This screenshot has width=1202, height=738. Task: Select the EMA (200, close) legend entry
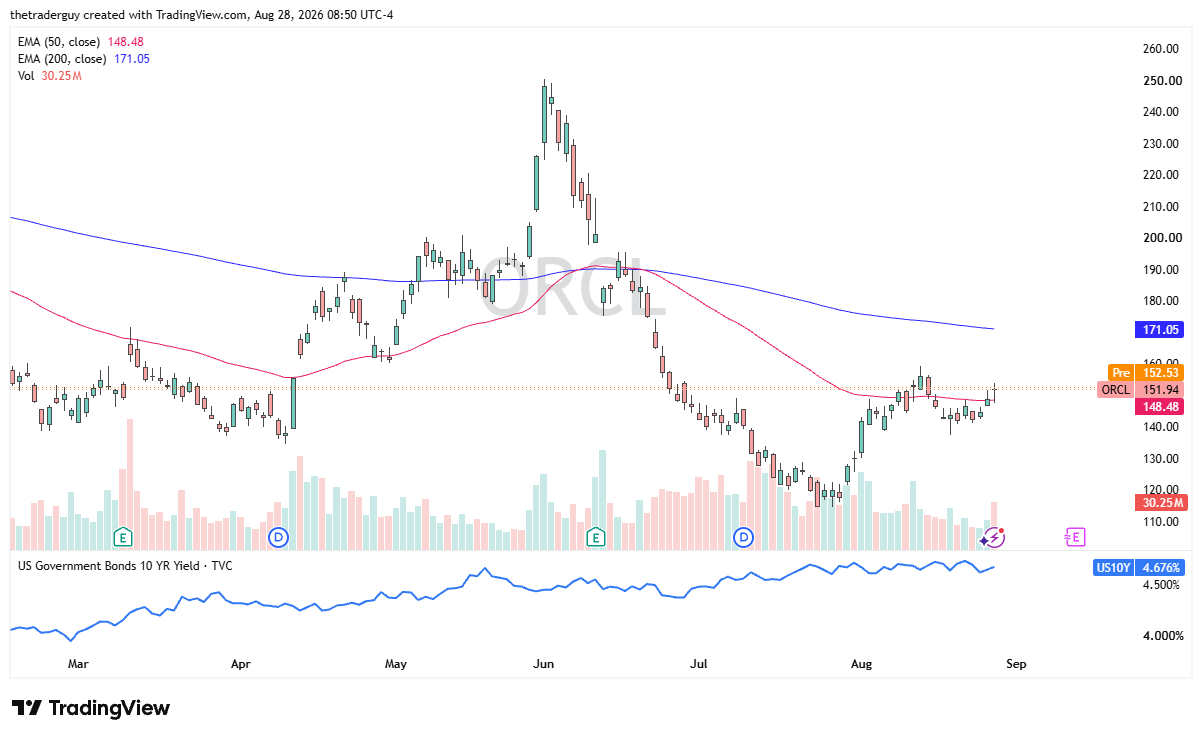pyautogui.click(x=84, y=59)
